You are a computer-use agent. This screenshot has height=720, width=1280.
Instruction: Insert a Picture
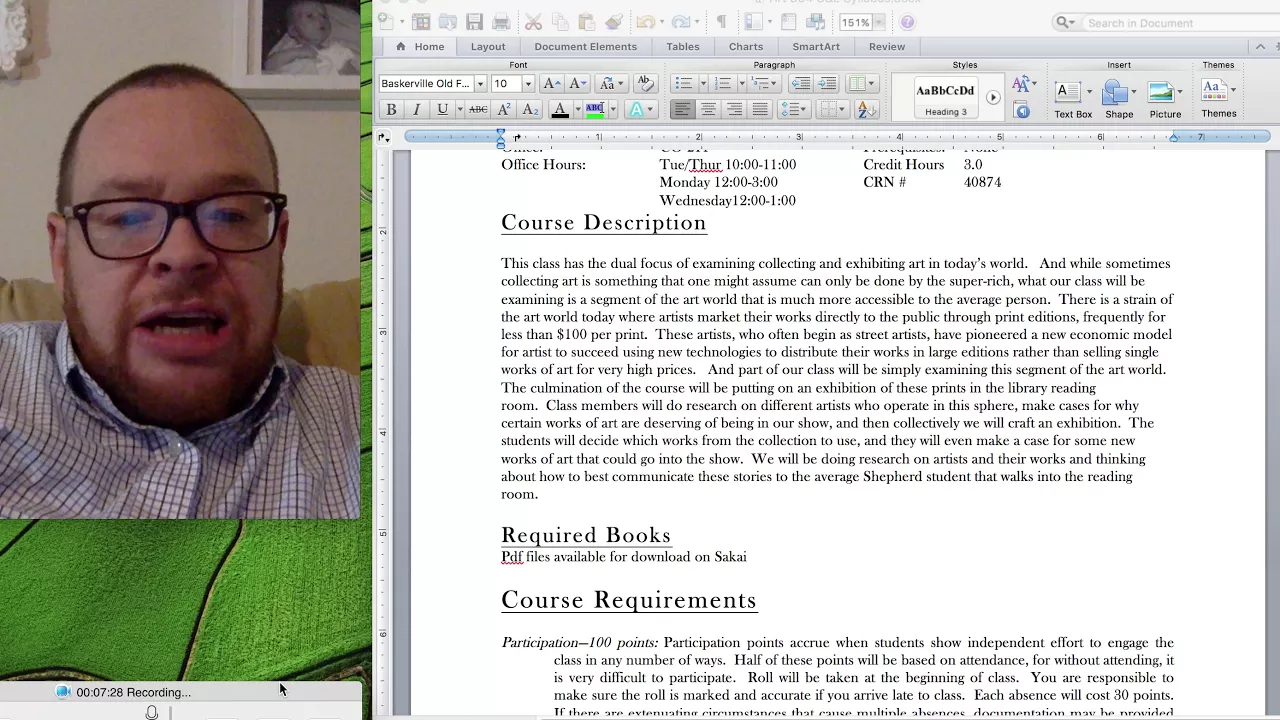click(1165, 98)
